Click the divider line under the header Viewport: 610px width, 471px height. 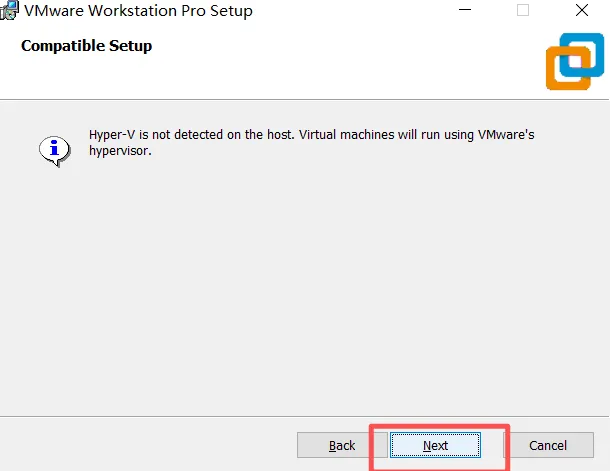(305, 100)
